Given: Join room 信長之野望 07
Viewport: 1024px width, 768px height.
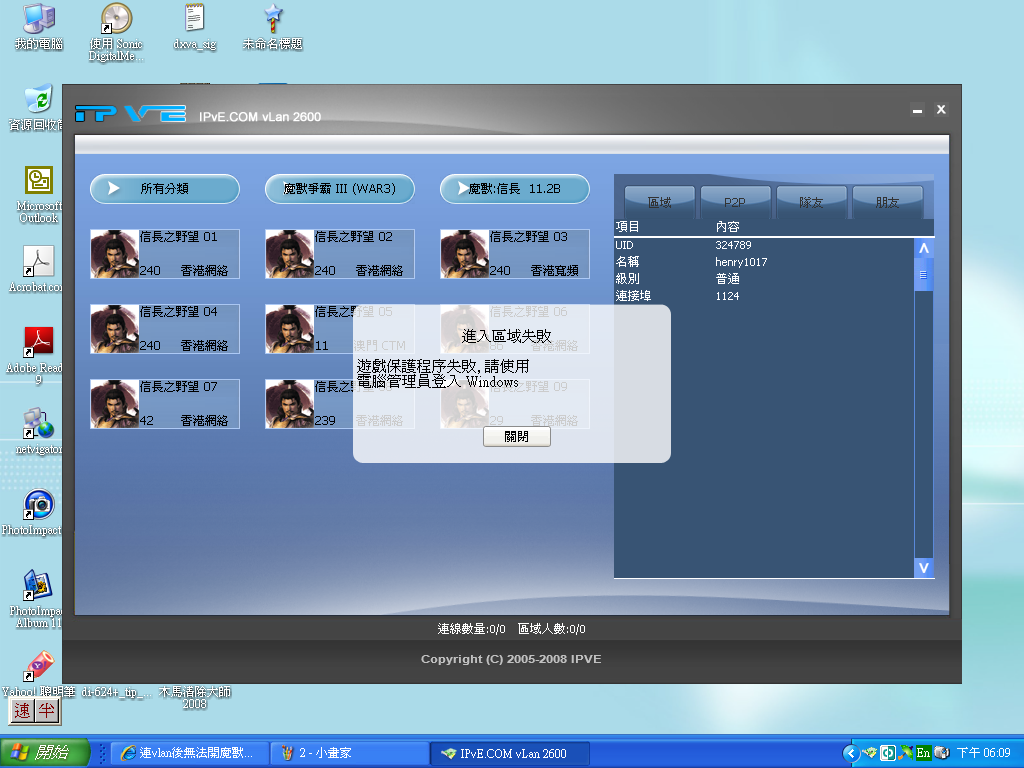Looking at the screenshot, I should tap(165, 404).
